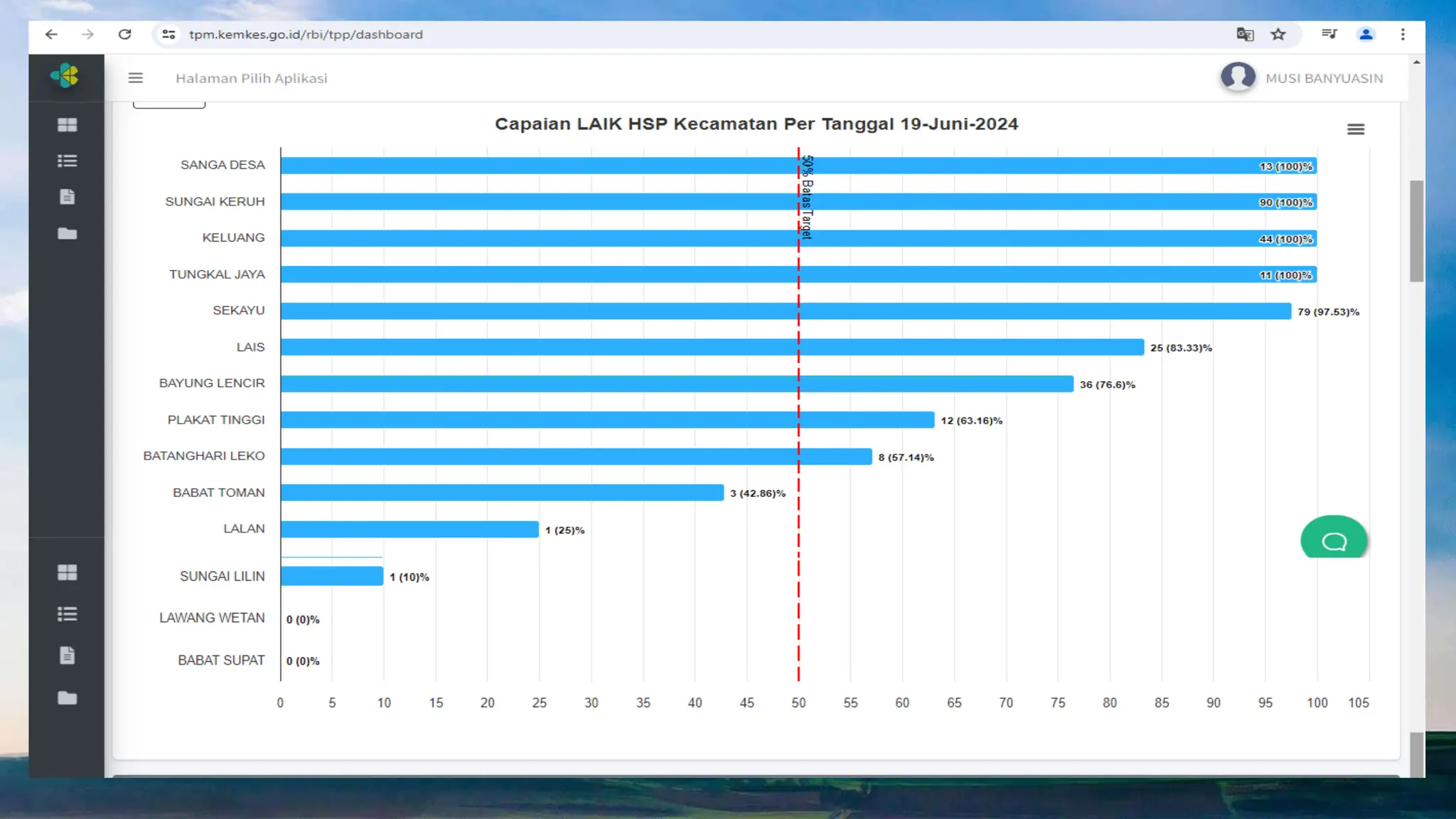Click the browser address bar URL

[306, 34]
